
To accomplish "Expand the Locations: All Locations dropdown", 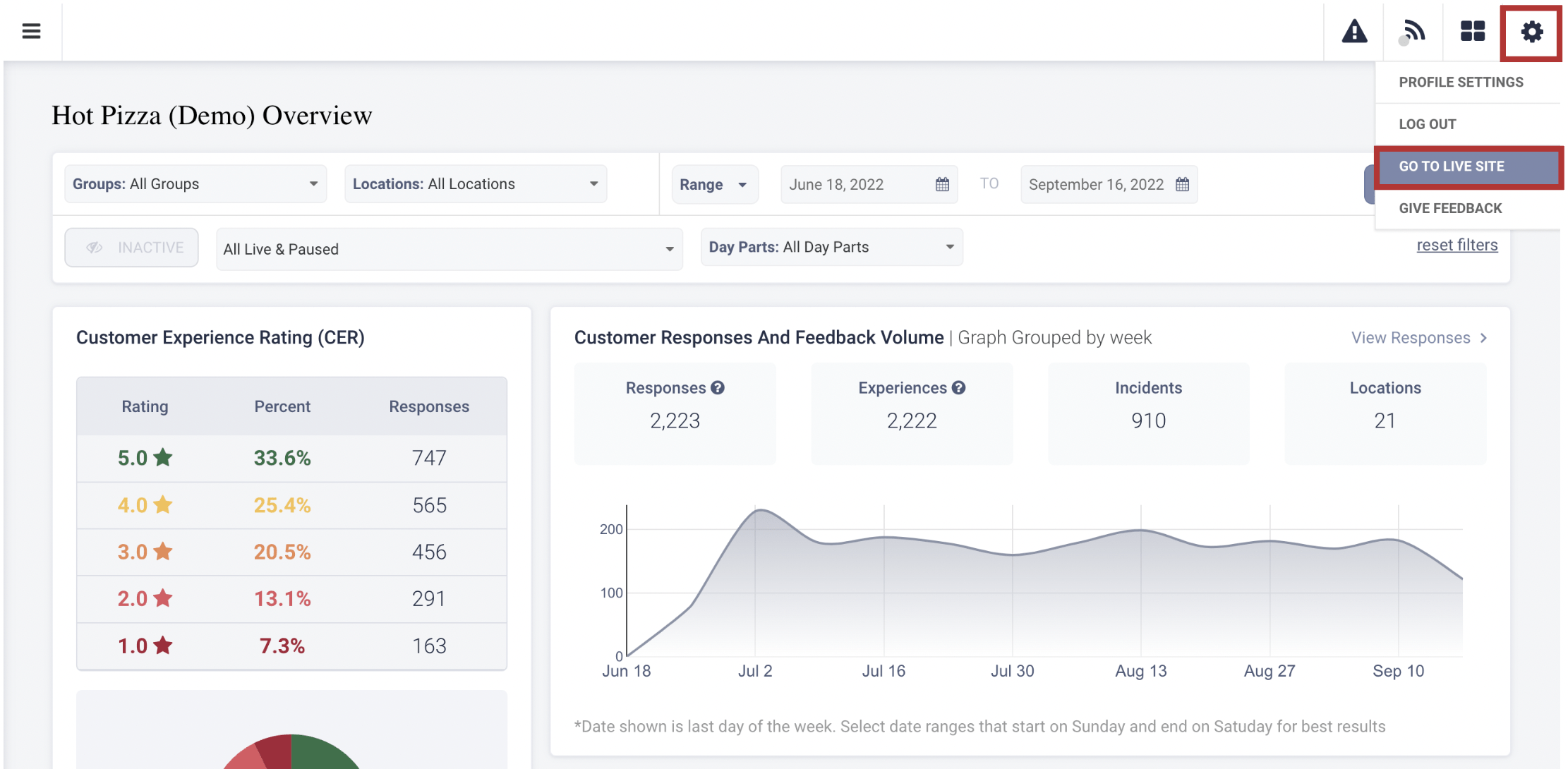I will (x=476, y=184).
